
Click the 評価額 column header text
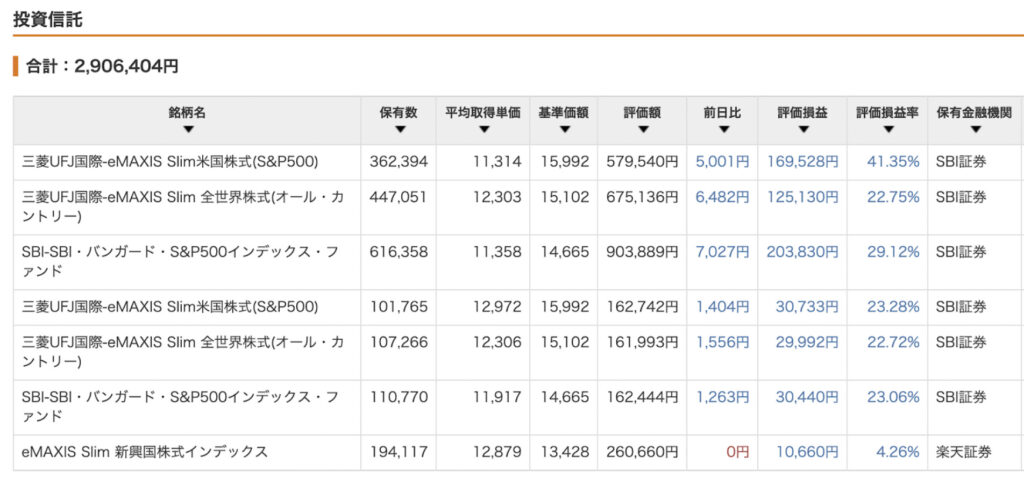(x=642, y=112)
